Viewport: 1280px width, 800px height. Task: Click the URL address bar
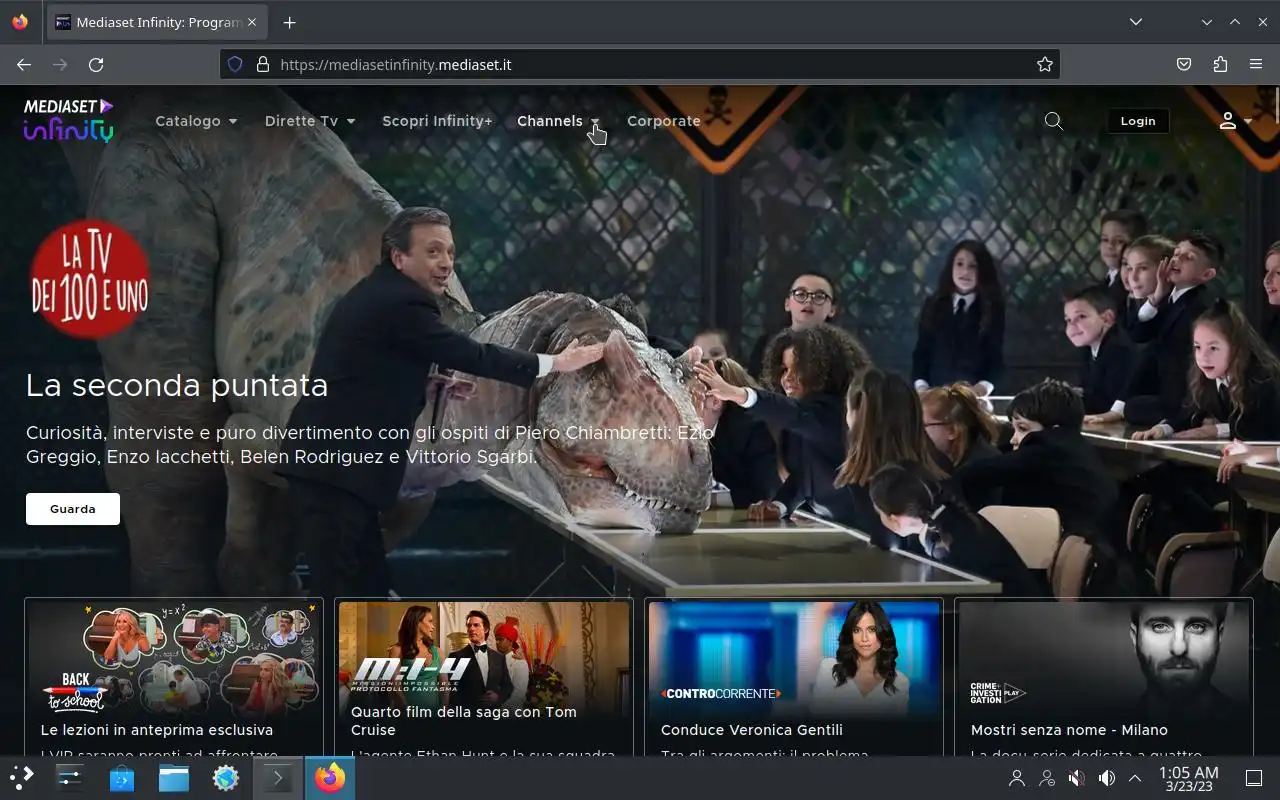pos(640,64)
